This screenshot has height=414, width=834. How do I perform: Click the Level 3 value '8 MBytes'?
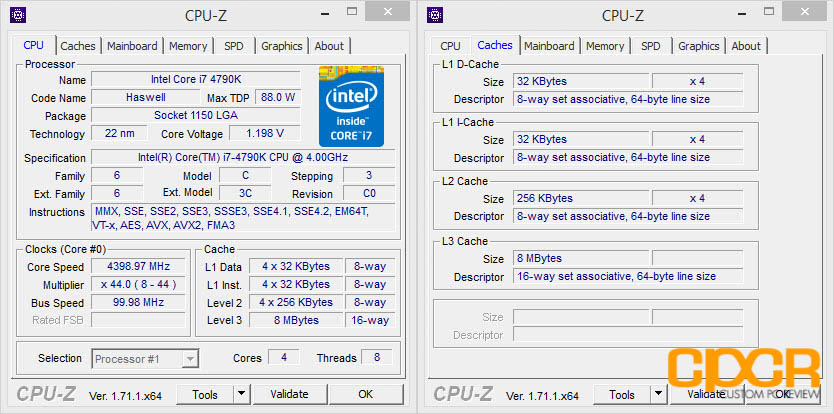[x=296, y=320]
